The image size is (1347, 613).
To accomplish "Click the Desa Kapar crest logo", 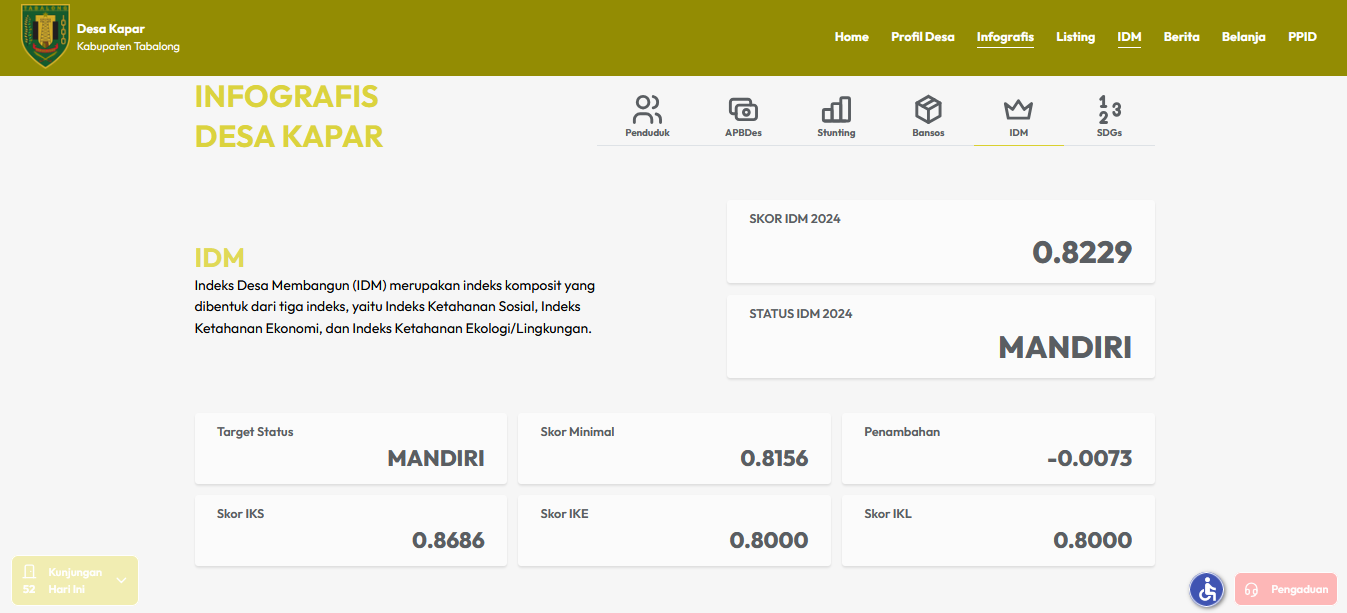I will 46,37.
